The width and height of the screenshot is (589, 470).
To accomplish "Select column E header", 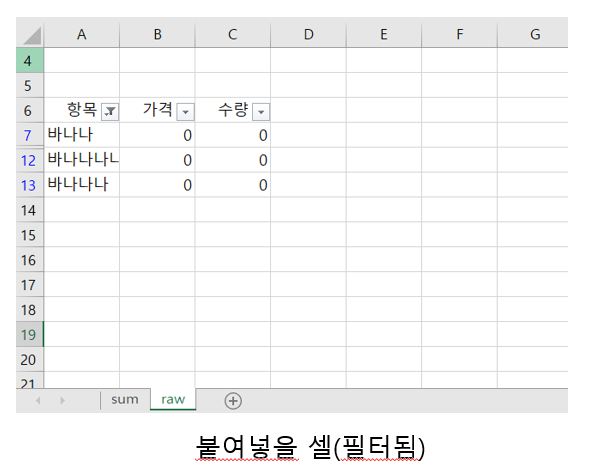I will click(x=384, y=35).
